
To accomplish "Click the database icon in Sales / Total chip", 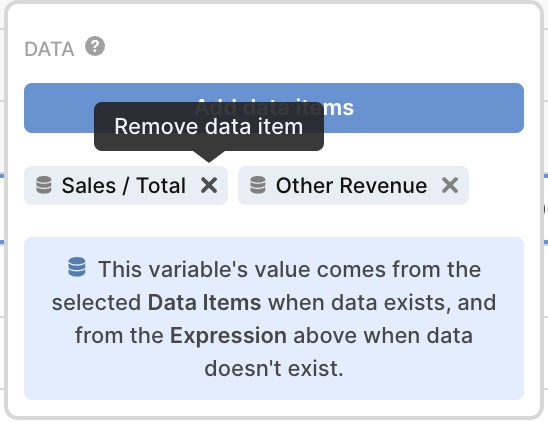I will [x=44, y=185].
